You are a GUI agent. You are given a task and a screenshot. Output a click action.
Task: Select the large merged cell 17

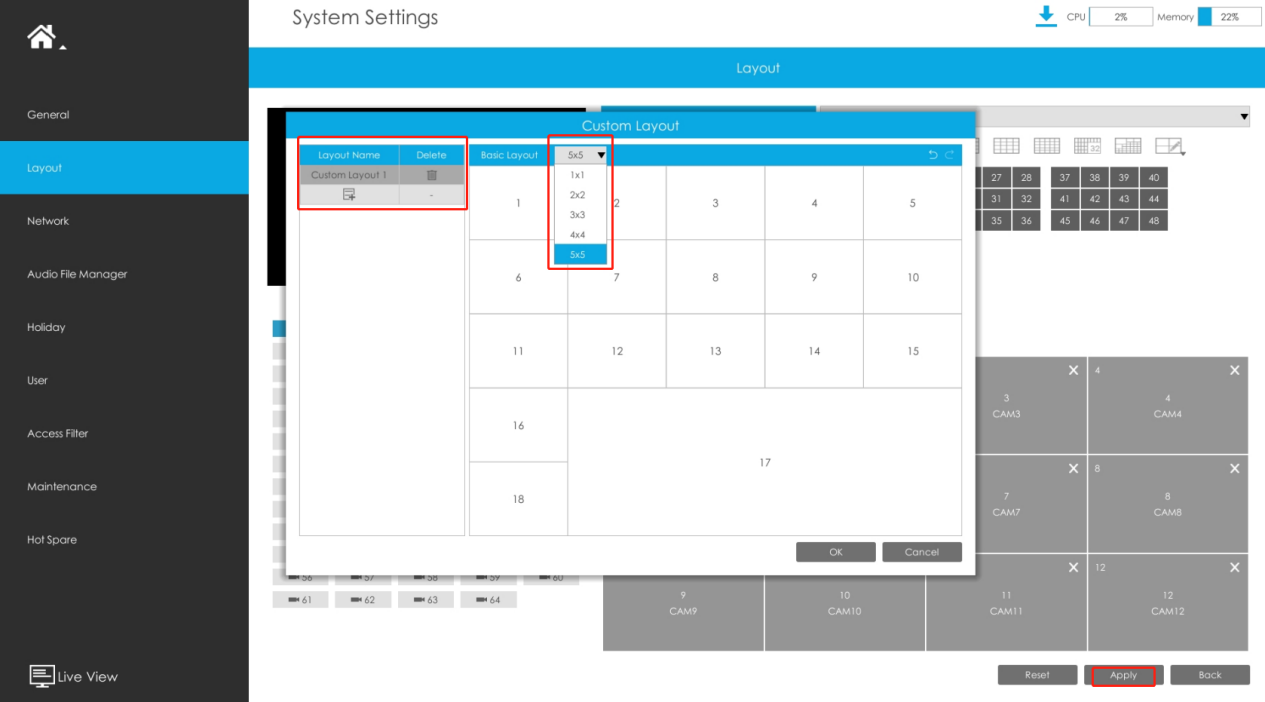pyautogui.click(x=765, y=462)
